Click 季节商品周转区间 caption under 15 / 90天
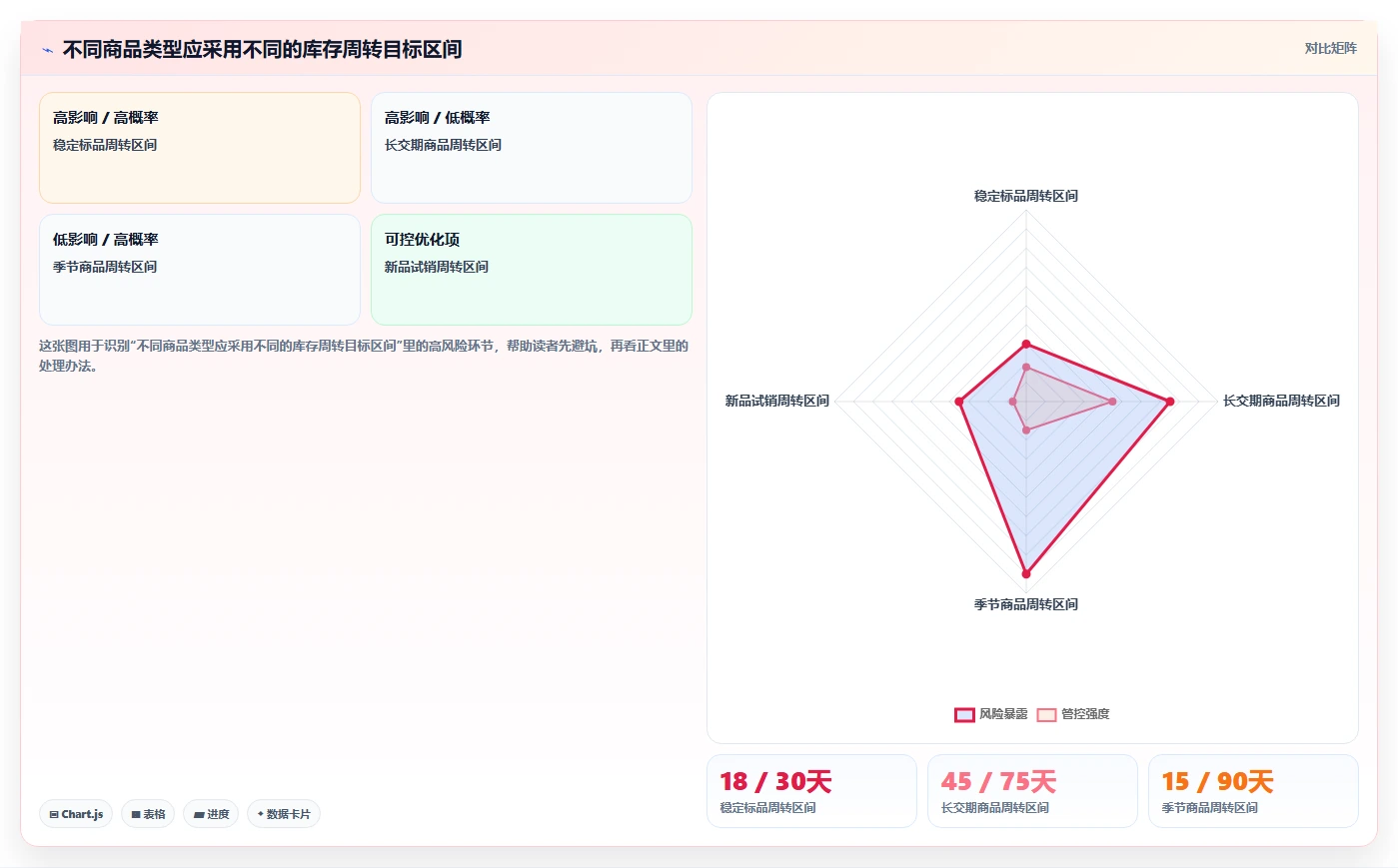This screenshot has width=1398, height=868. (1209, 808)
